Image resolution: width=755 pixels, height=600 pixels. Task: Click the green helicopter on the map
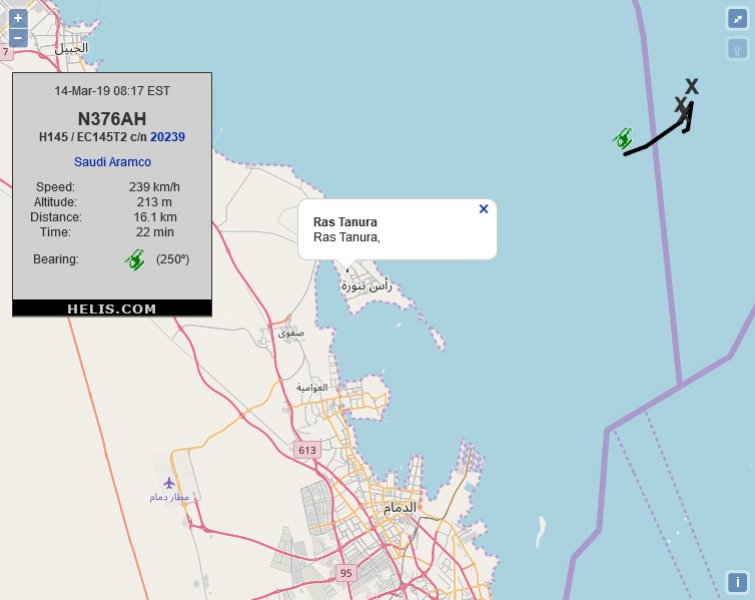click(x=623, y=138)
